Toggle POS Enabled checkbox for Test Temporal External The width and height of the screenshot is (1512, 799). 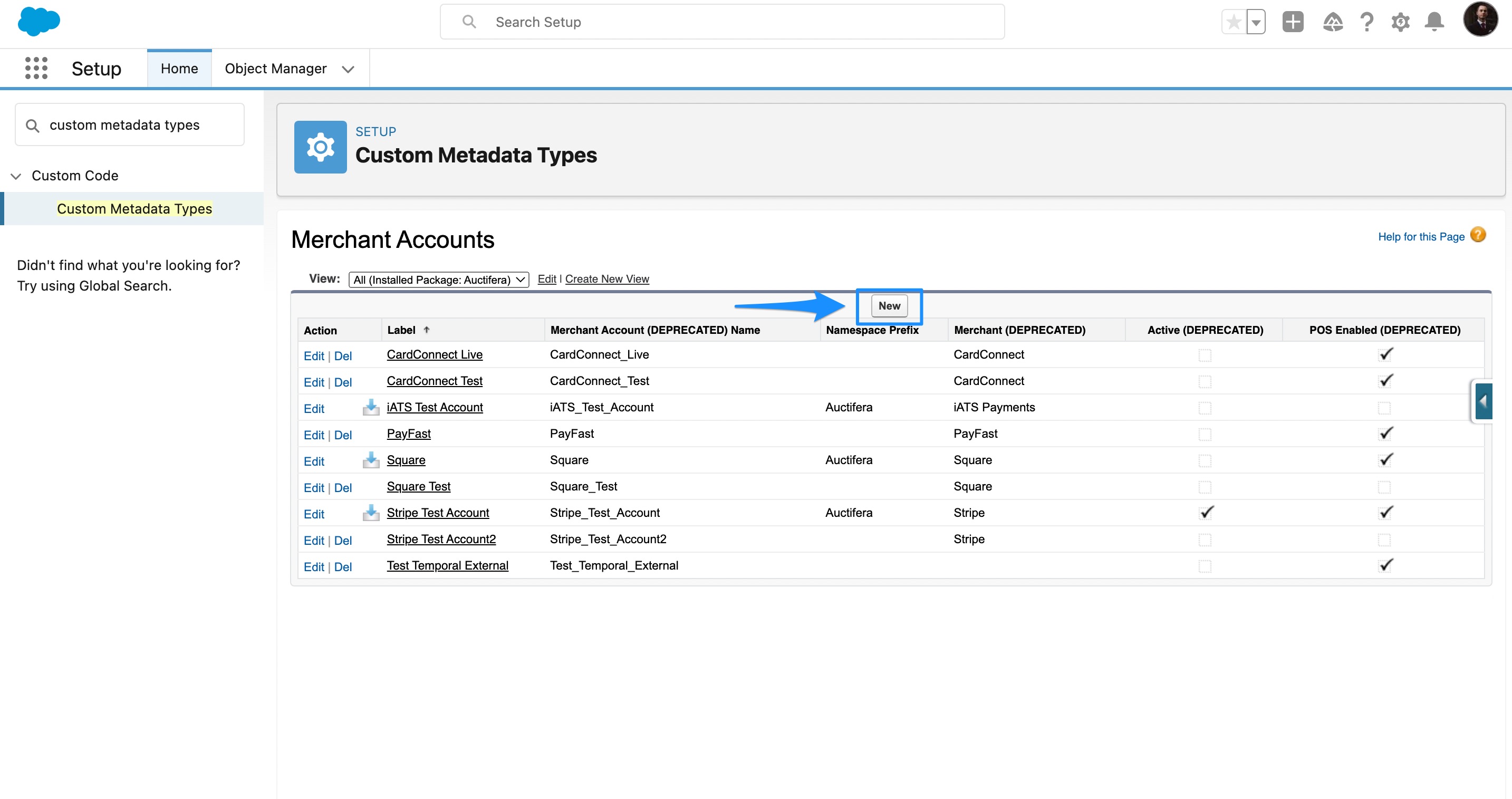[1385, 565]
